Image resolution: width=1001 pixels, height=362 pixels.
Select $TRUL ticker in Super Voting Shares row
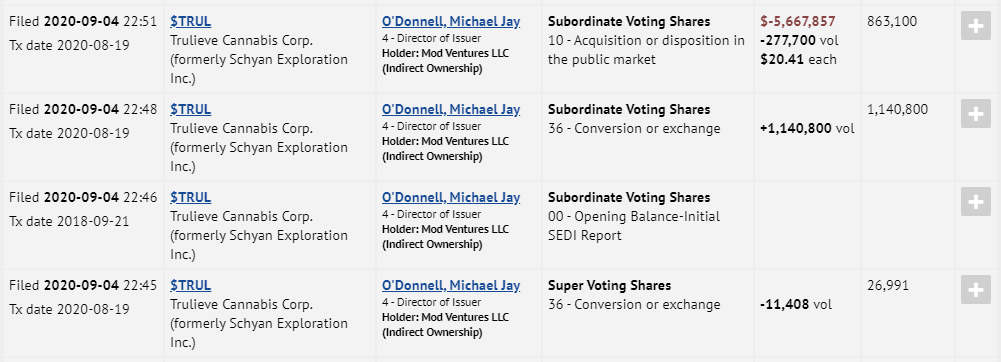coord(190,285)
